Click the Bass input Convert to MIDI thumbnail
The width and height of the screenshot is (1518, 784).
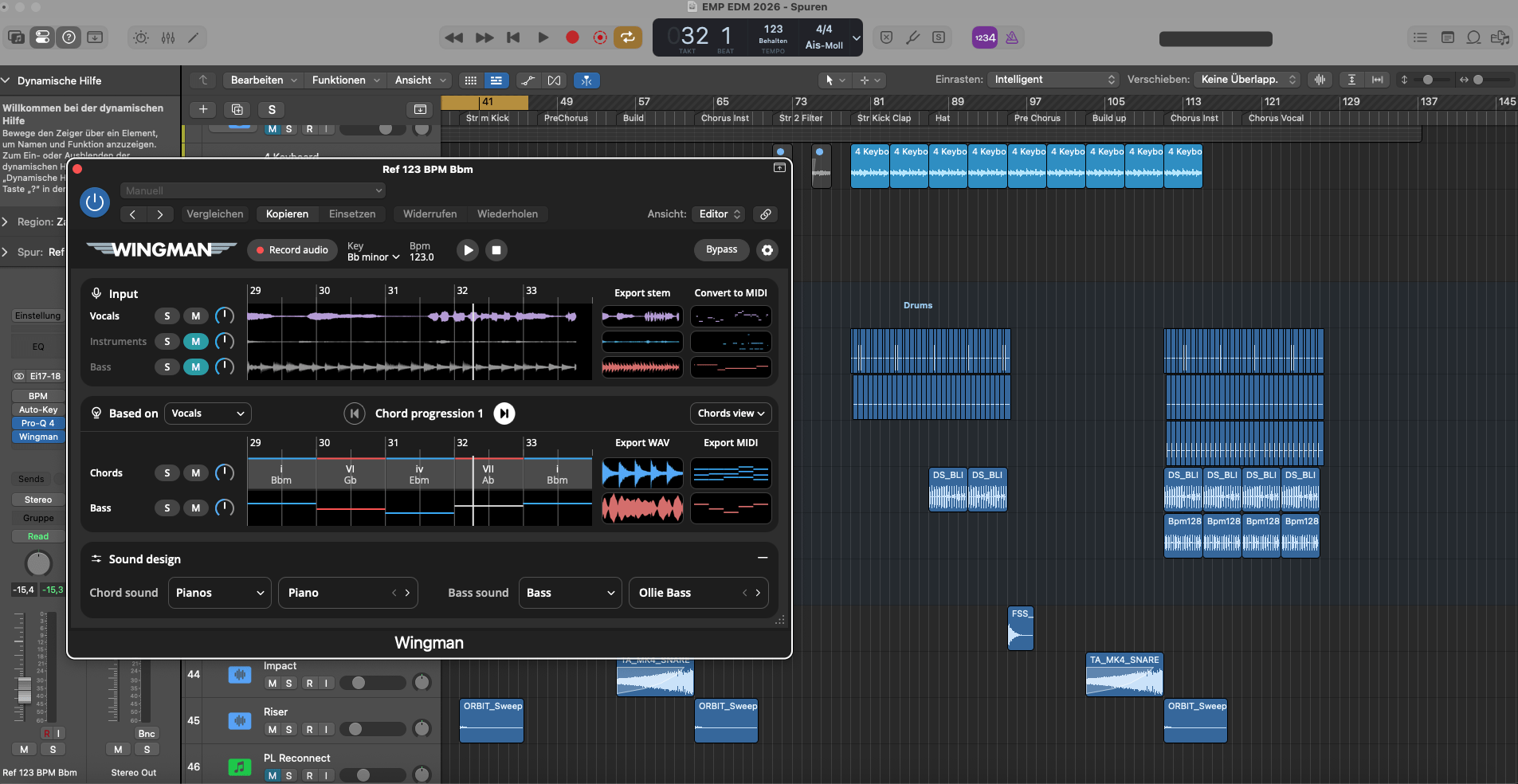click(x=731, y=367)
